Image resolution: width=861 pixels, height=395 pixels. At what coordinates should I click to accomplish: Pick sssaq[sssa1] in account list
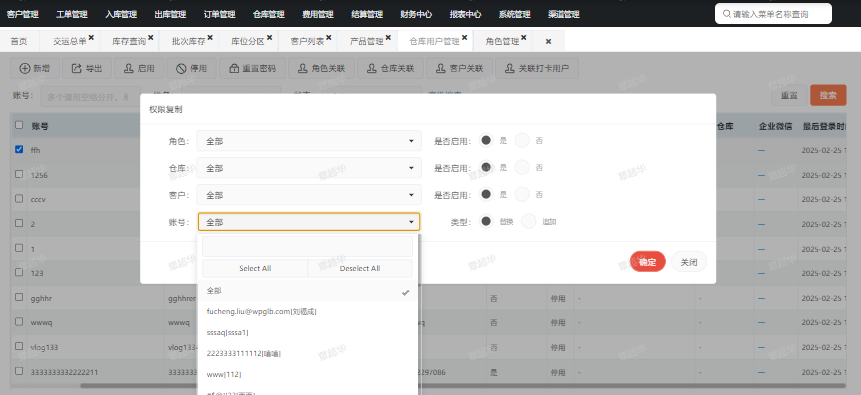308,332
